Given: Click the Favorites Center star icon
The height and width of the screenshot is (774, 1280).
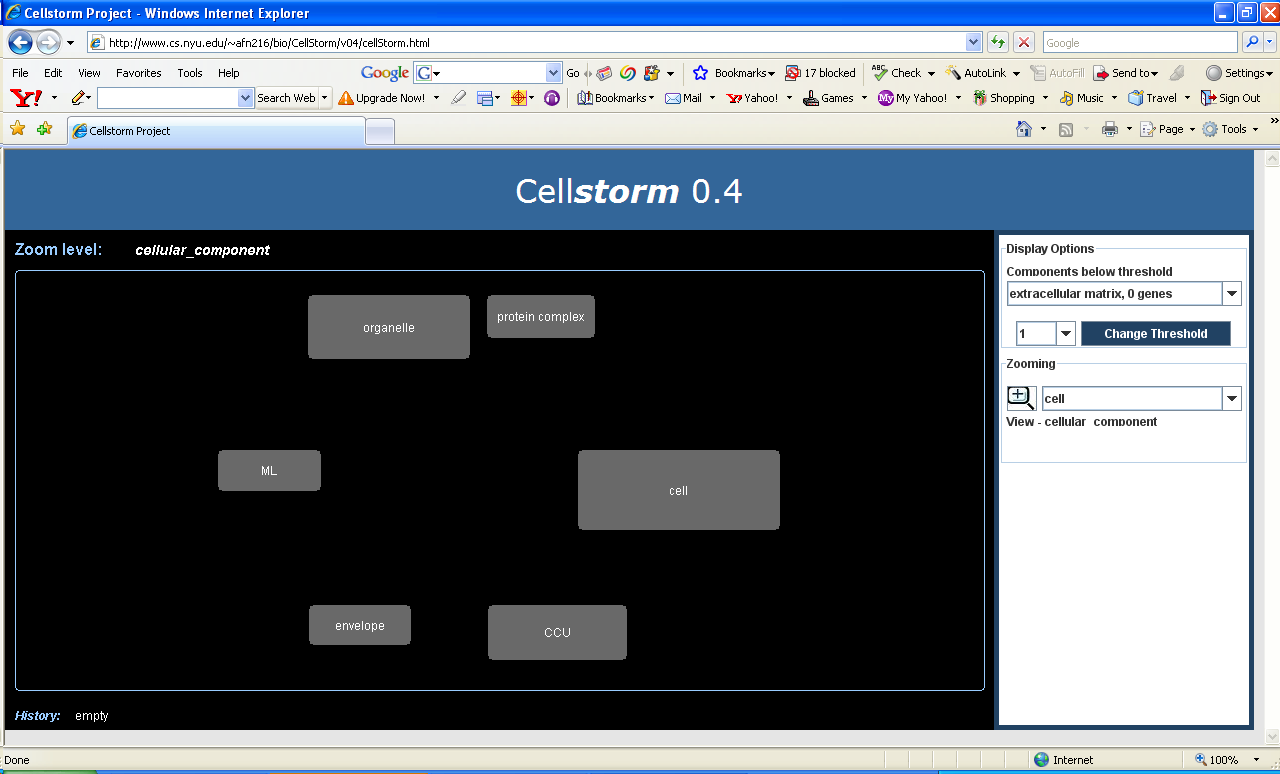Looking at the screenshot, I should pyautogui.click(x=17, y=129).
